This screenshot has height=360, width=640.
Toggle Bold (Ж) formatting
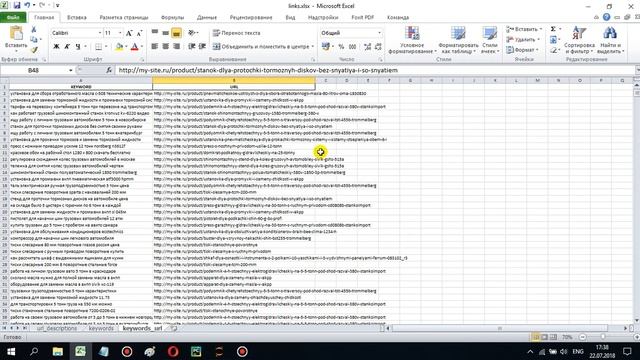56,47
